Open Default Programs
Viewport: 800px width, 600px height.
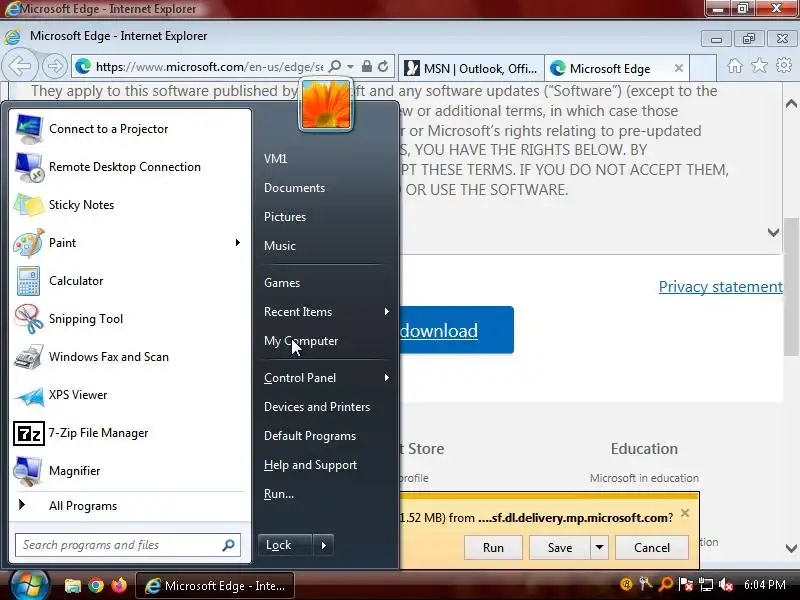[x=310, y=436]
